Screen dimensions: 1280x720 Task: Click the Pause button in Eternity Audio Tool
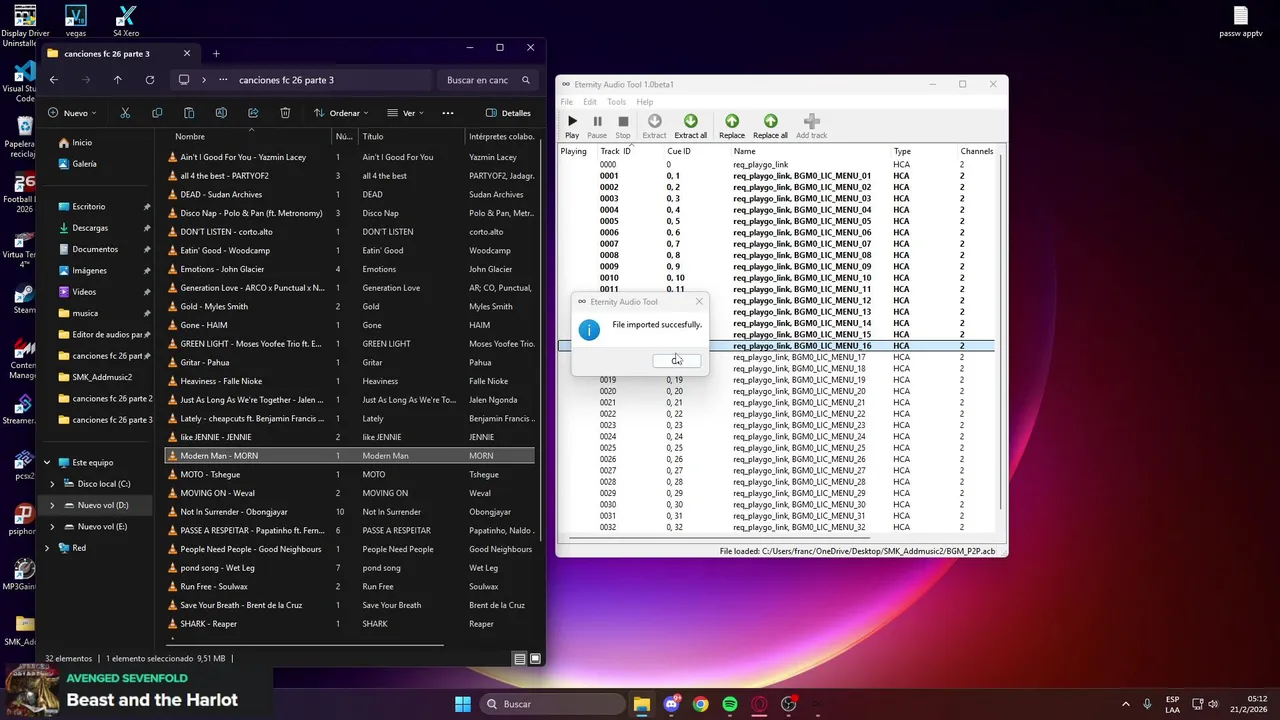597,126
